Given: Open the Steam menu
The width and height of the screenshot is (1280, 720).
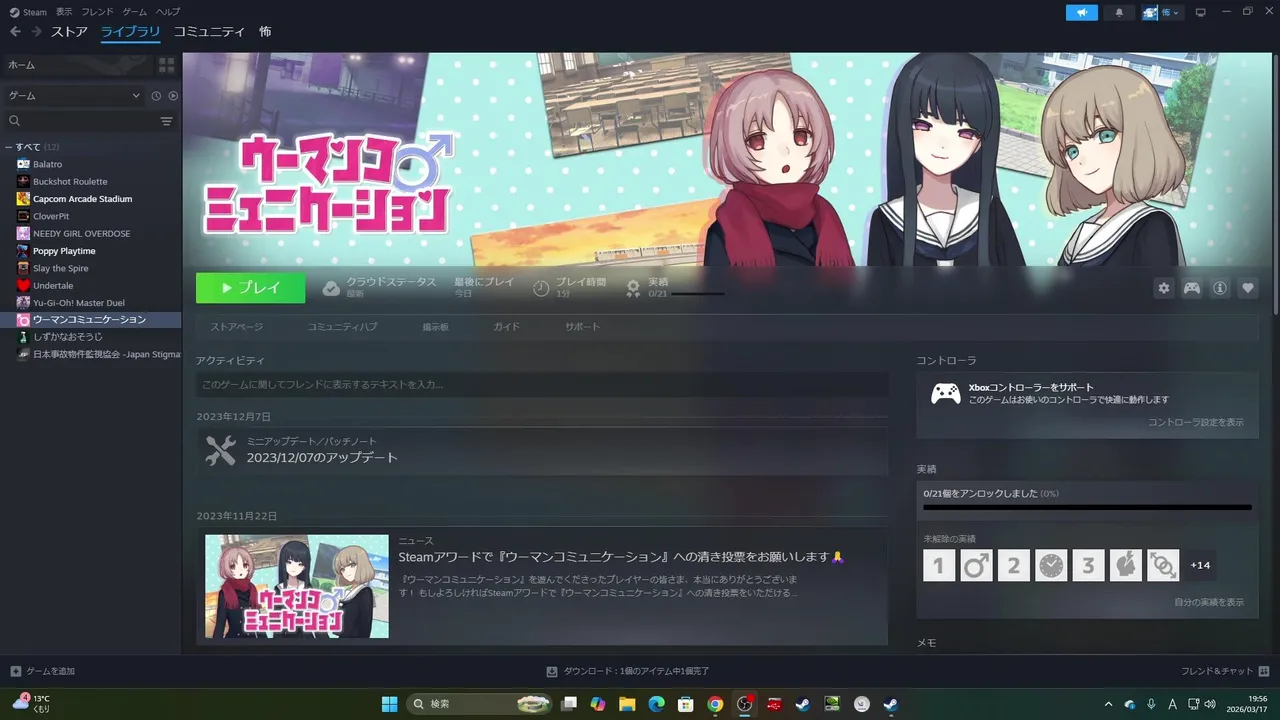Looking at the screenshot, I should click(28, 12).
